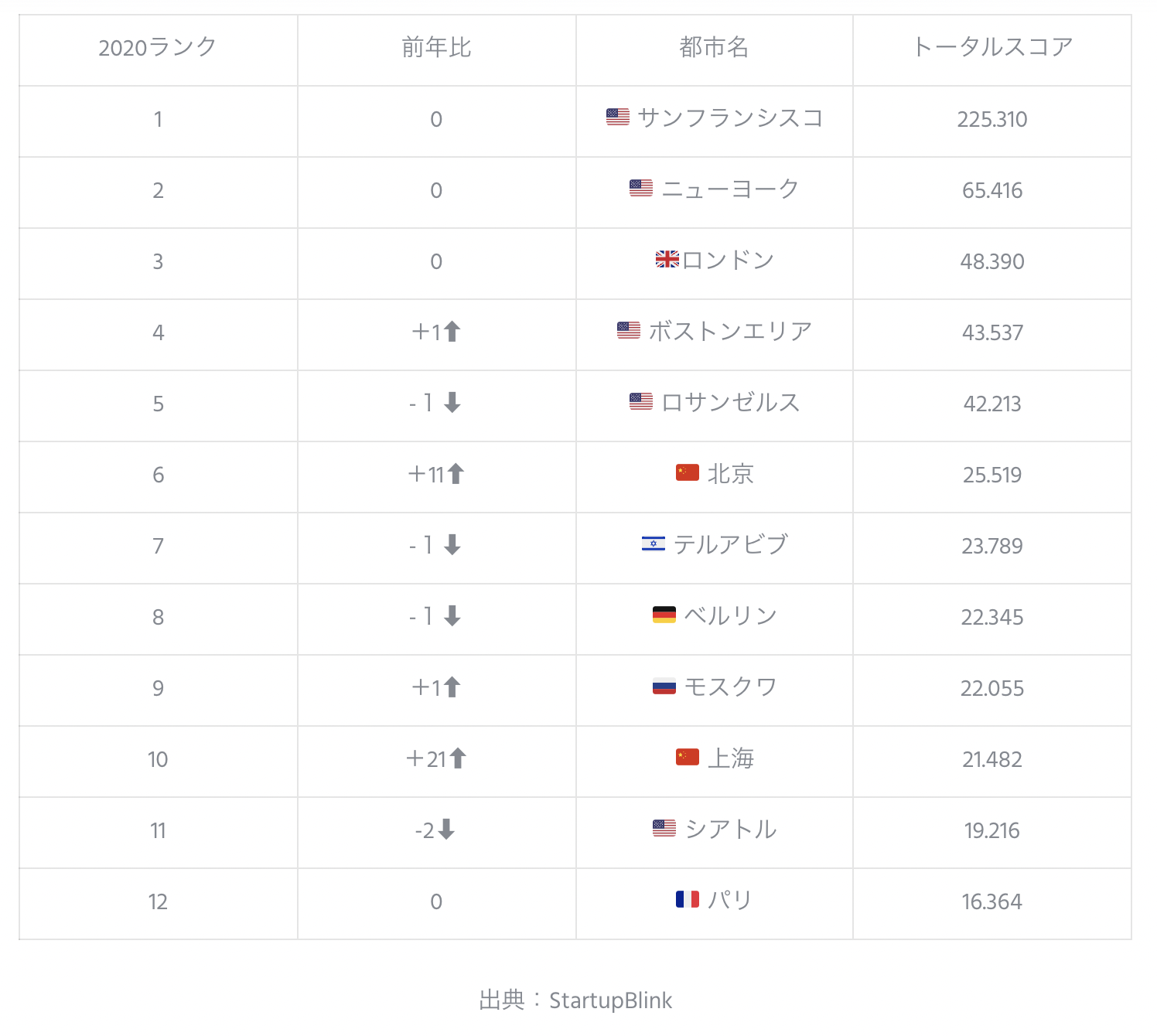Screen dimensions: 1157x1036
Task: Click the city name ボストンエリア
Action: coord(730,331)
